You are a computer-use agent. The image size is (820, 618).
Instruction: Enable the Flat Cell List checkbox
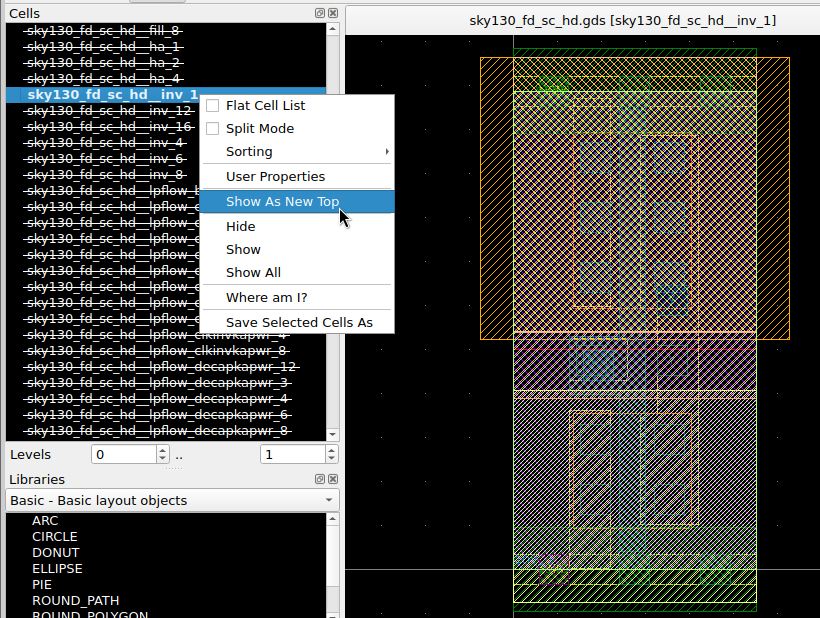pyautogui.click(x=212, y=105)
